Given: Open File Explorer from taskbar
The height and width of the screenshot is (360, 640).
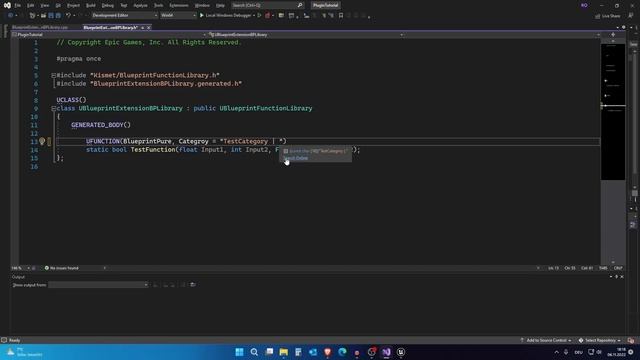Looking at the screenshot, I should pyautogui.click(x=284, y=352).
